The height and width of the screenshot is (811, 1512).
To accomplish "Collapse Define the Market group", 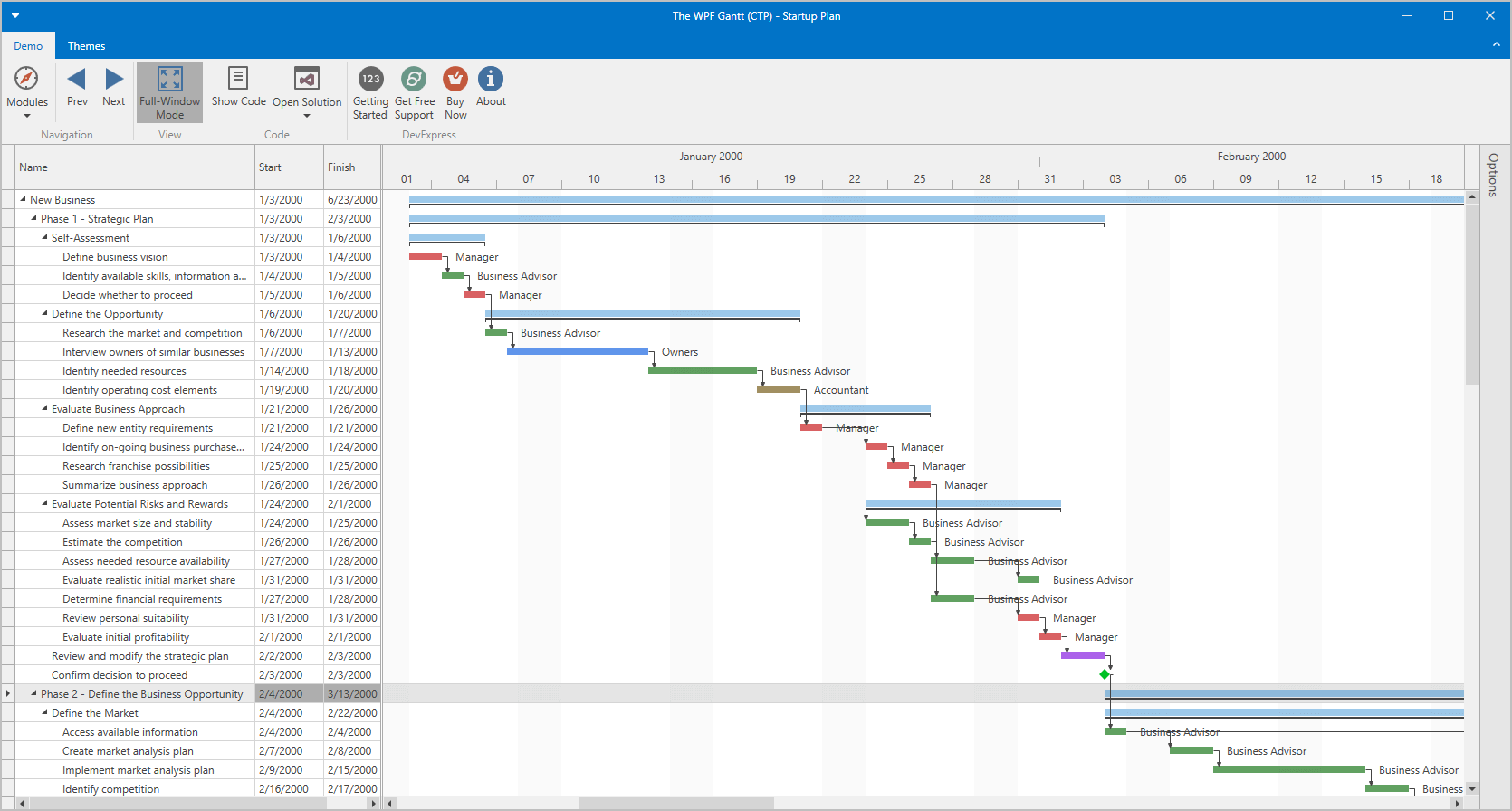I will [x=45, y=712].
